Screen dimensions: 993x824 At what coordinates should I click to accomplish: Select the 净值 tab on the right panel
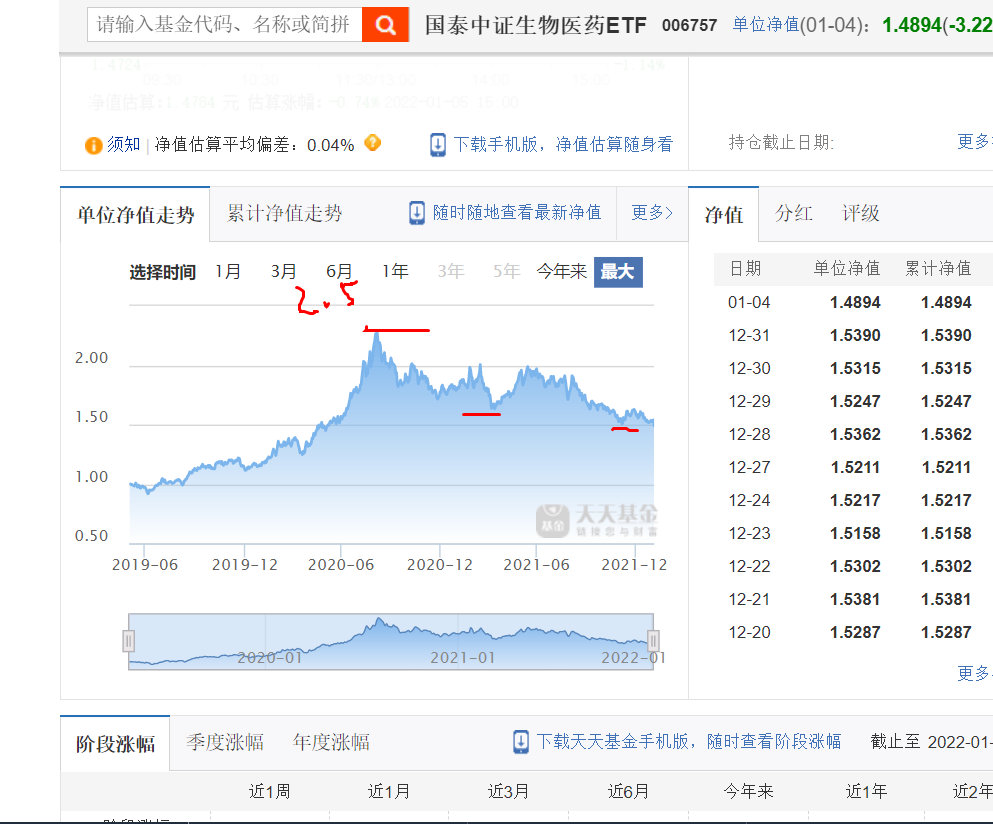click(x=723, y=215)
